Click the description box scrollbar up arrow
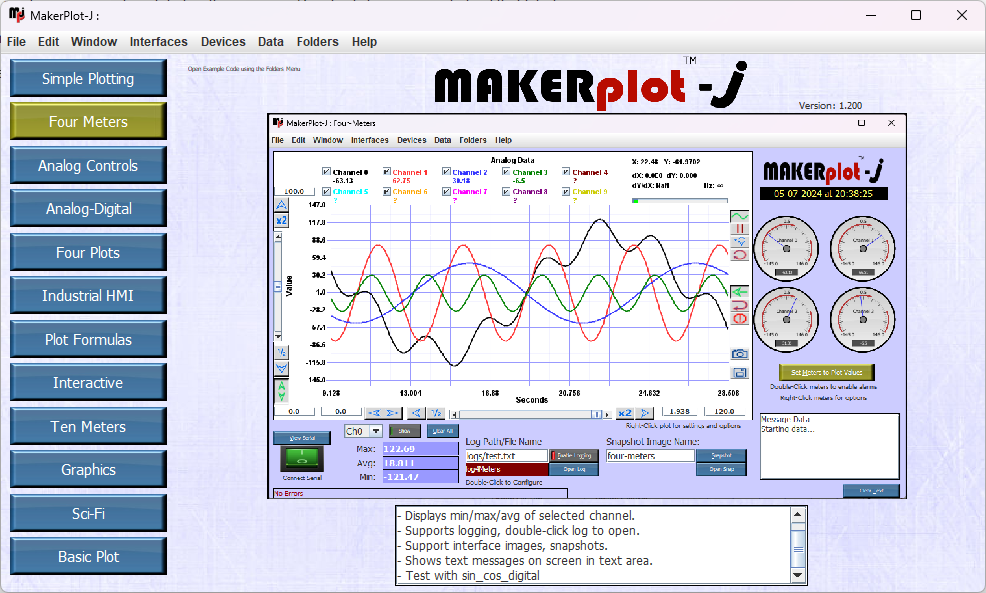The height and width of the screenshot is (593, 986). click(x=798, y=514)
